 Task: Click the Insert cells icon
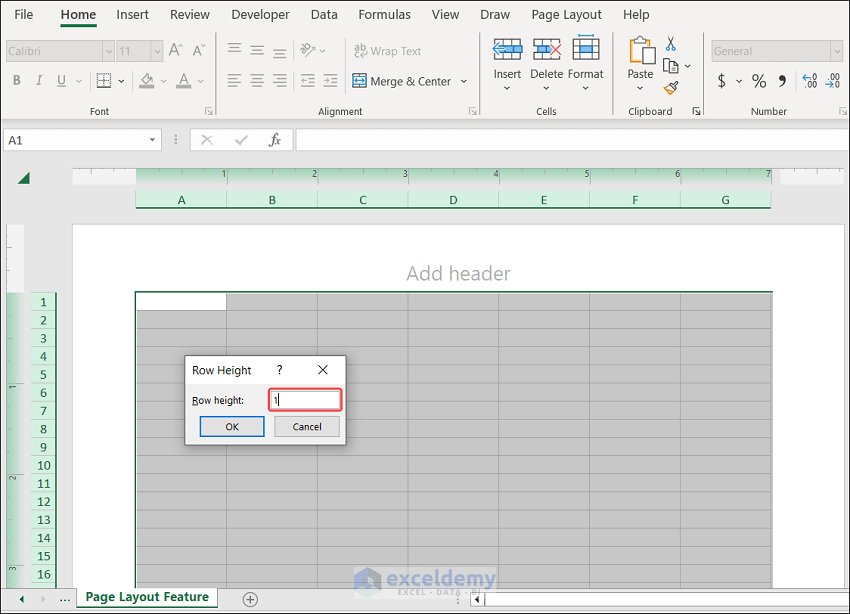(x=507, y=49)
